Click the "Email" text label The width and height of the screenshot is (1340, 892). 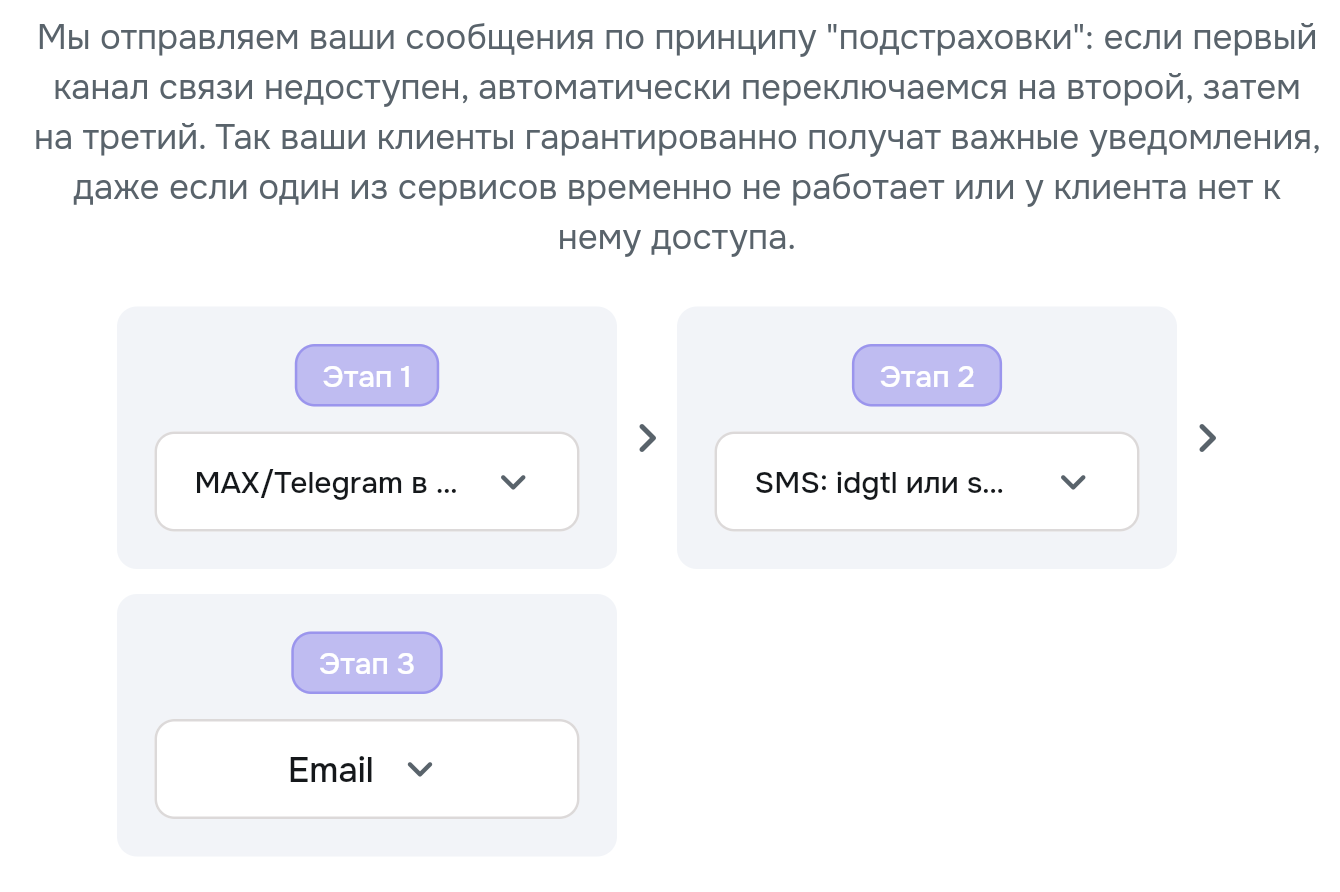[331, 770]
